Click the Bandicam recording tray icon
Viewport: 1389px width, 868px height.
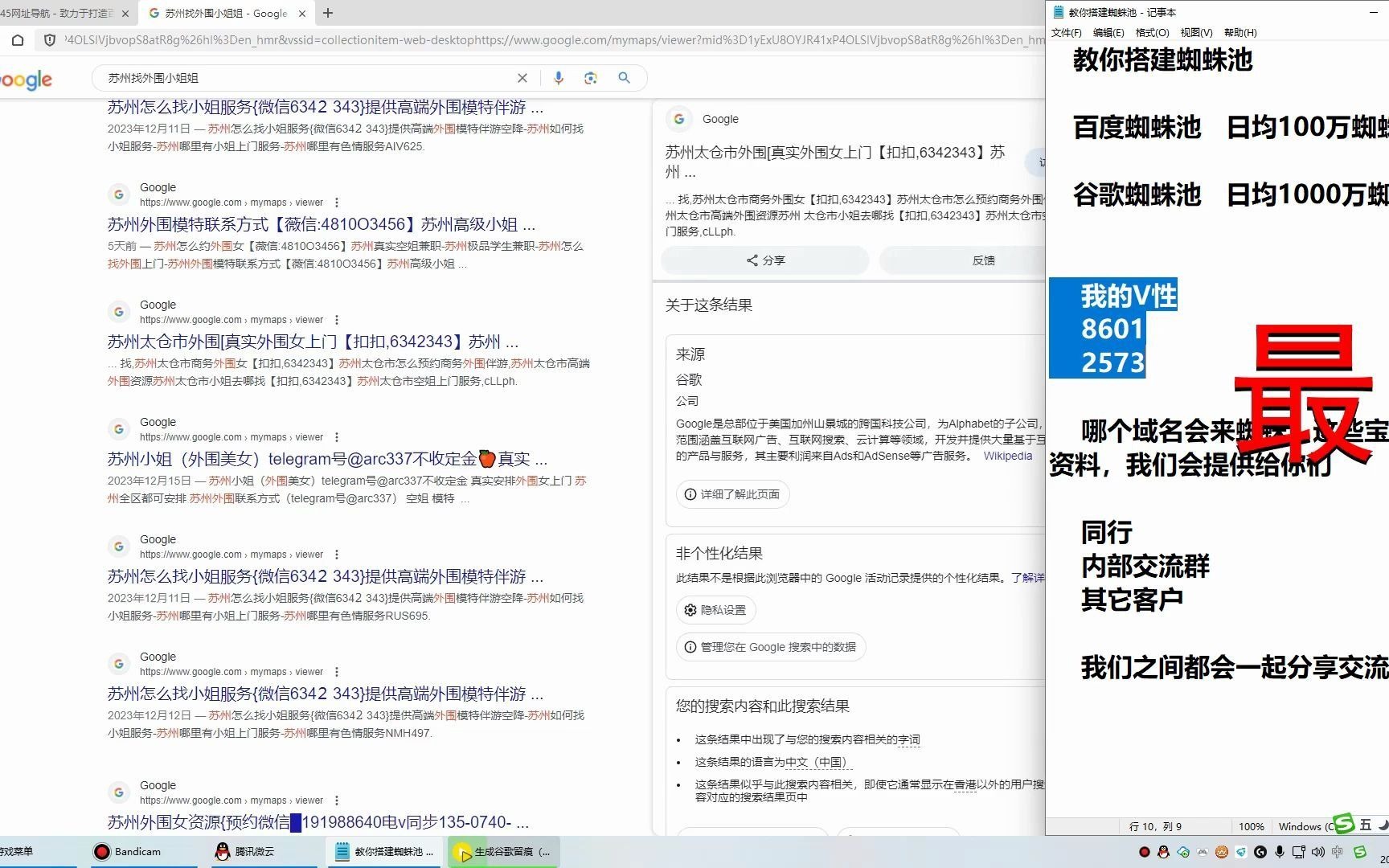click(x=1145, y=852)
